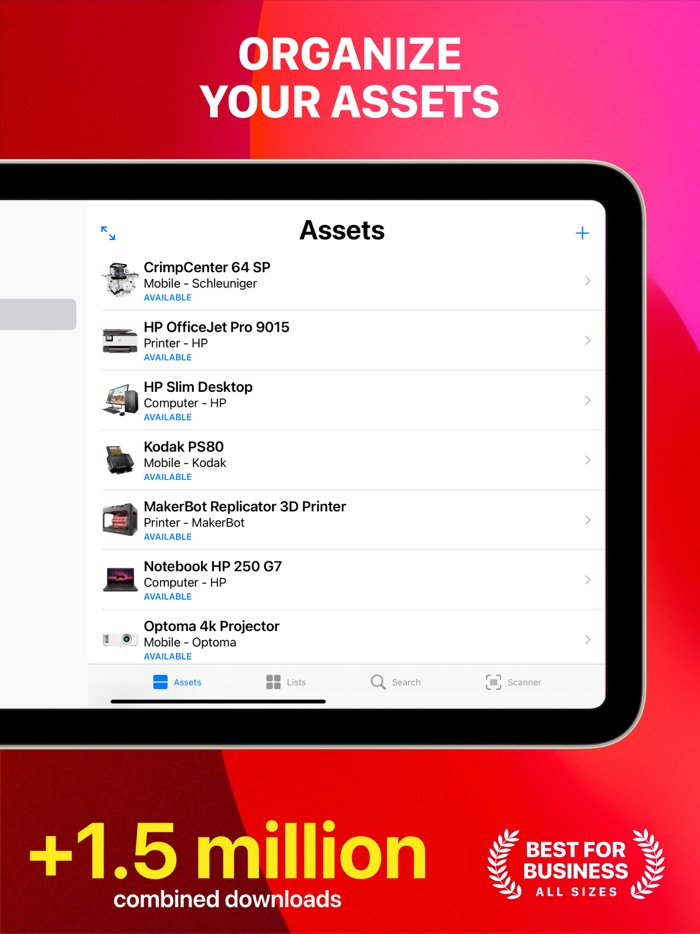Select the Kodak PS80 title

pos(183,447)
